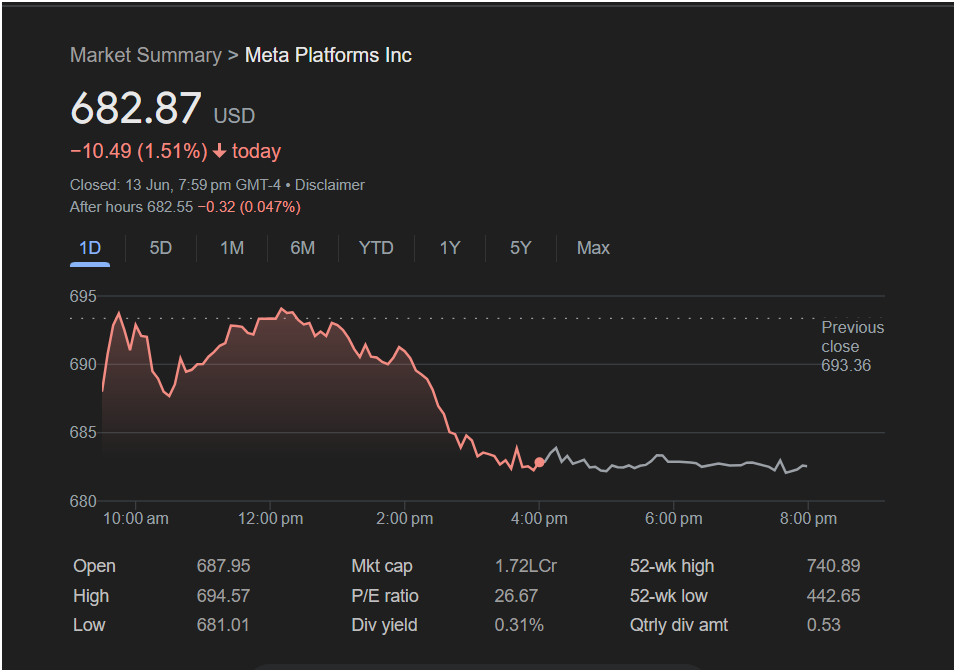
Task: Click the 52-wk high value 740.89
Action: click(833, 566)
